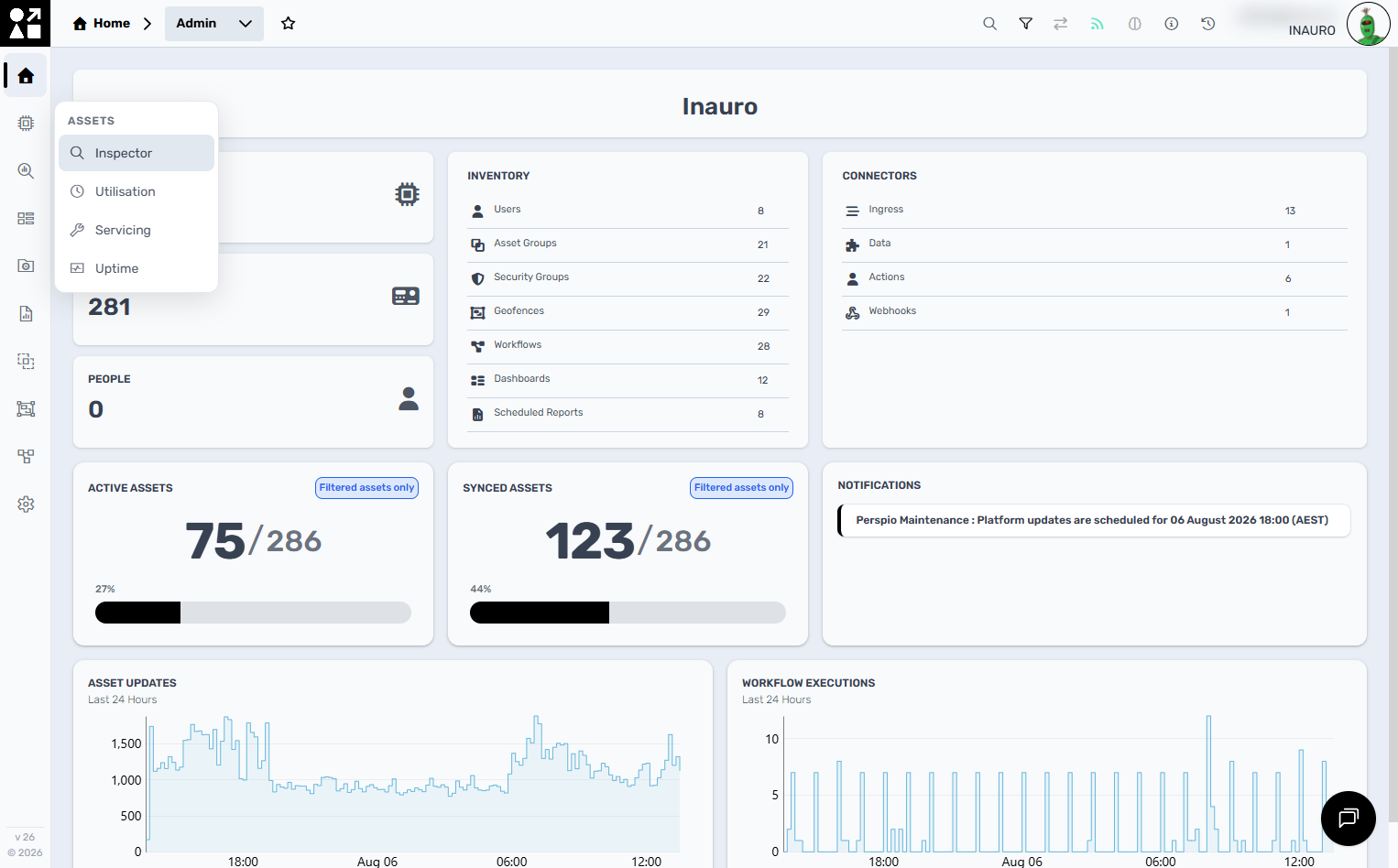Toggle Filtered assets only on Synced Assets
Image resolution: width=1398 pixels, height=868 pixels.
click(741, 488)
